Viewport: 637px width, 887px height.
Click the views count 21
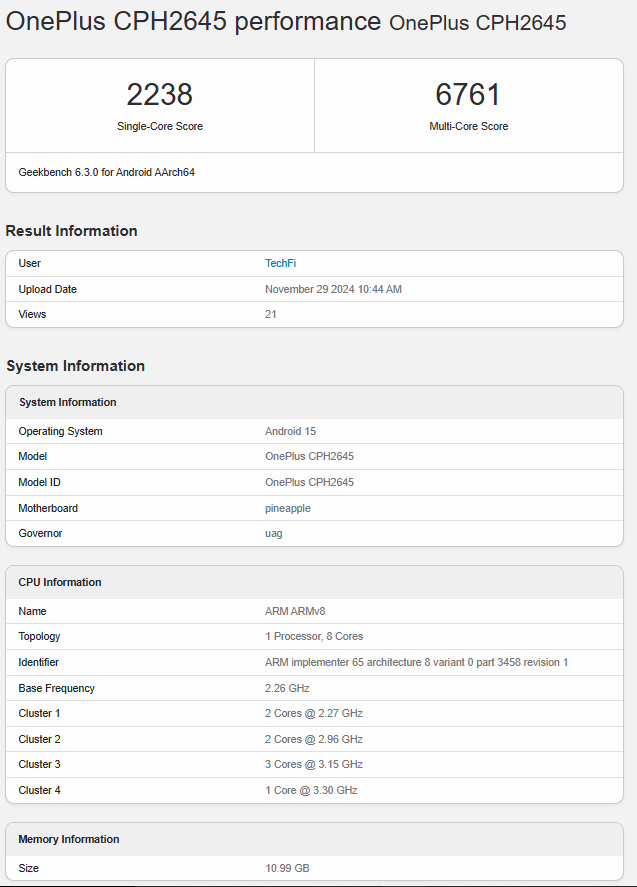point(271,314)
